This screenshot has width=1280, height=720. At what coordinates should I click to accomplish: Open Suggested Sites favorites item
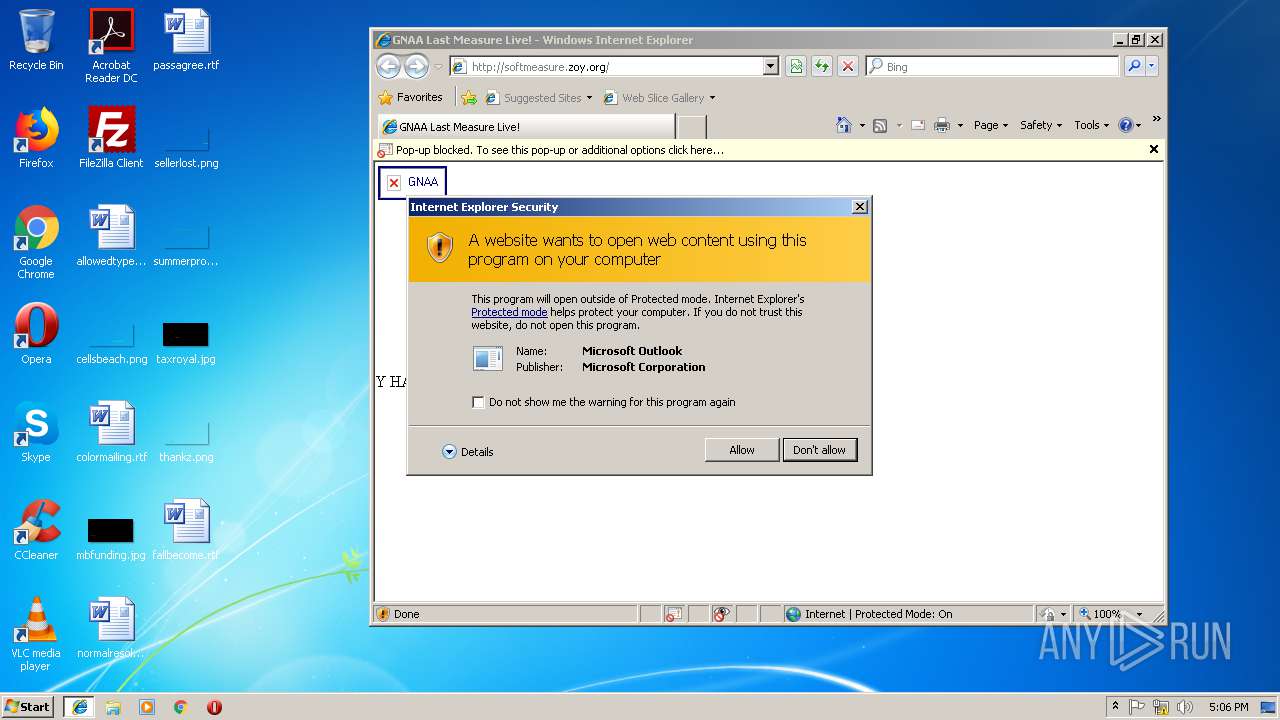[x=538, y=98]
